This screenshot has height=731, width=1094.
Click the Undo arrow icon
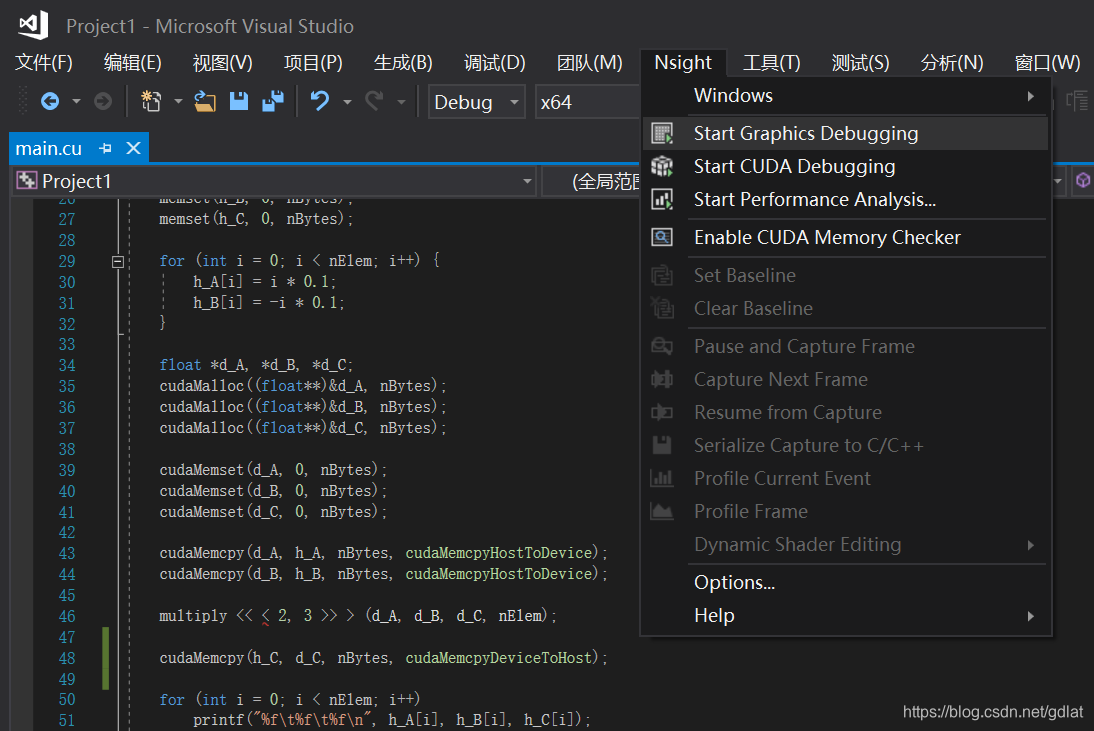[320, 102]
